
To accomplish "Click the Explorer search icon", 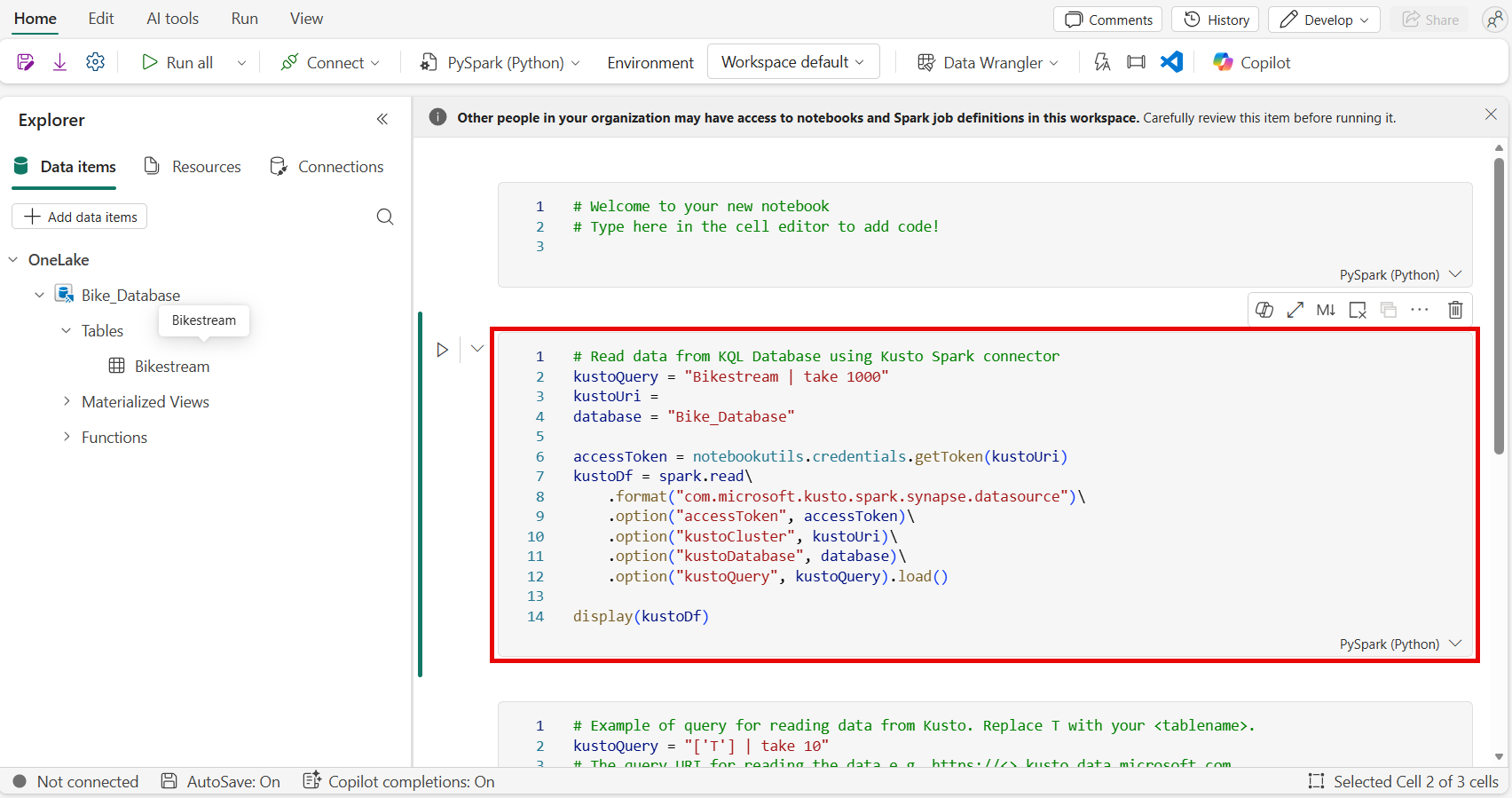I will click(x=385, y=217).
